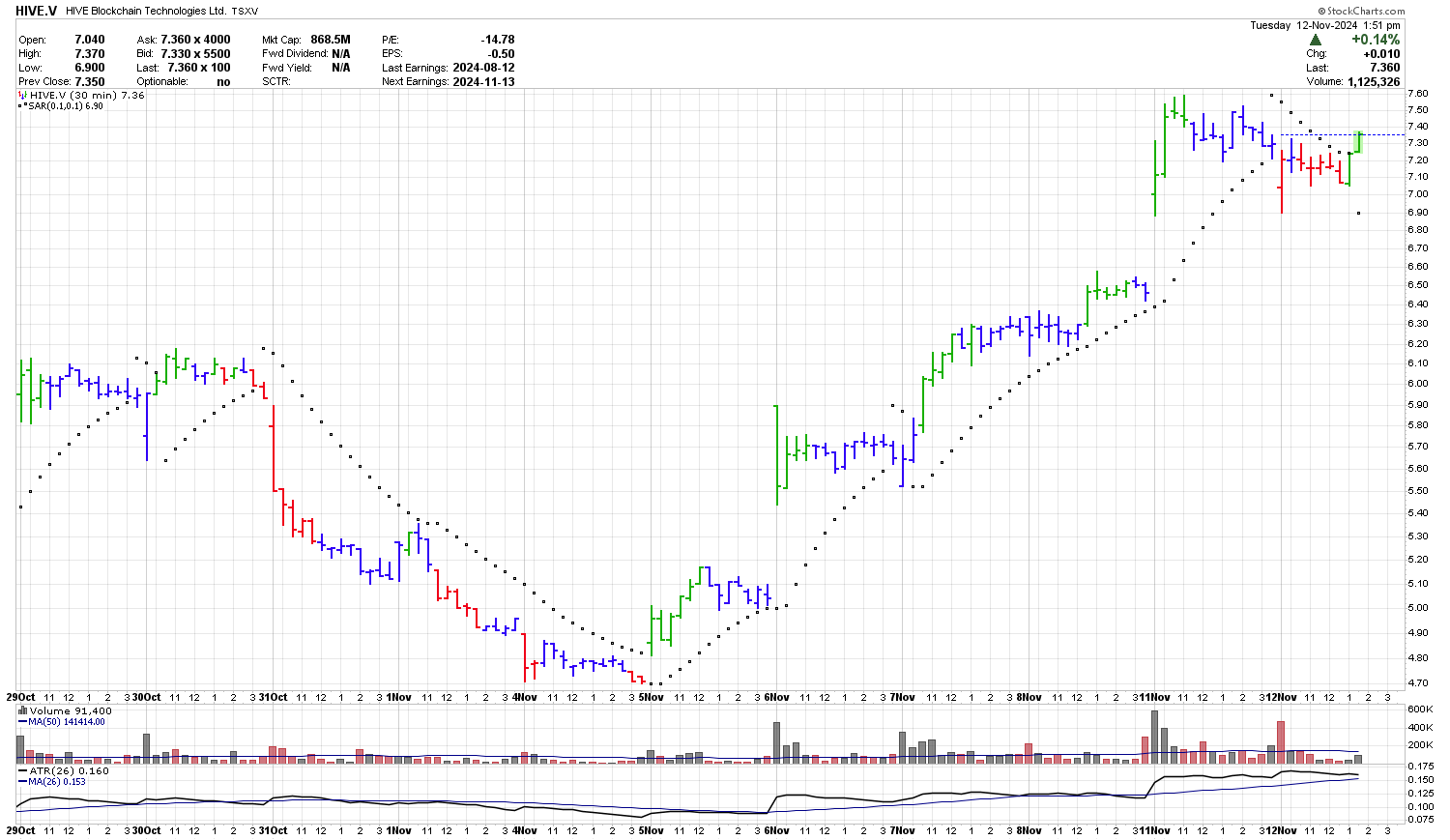This screenshot has width=1450, height=840.
Task: Click the Ask quote 7.360 x 4000
Action: [x=196, y=40]
